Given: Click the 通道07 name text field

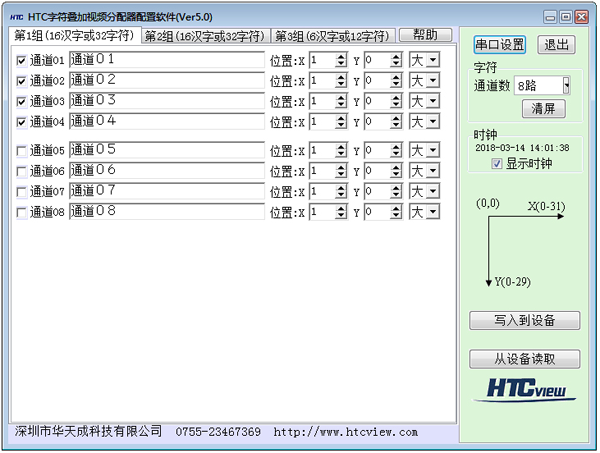Looking at the screenshot, I should (x=167, y=192).
